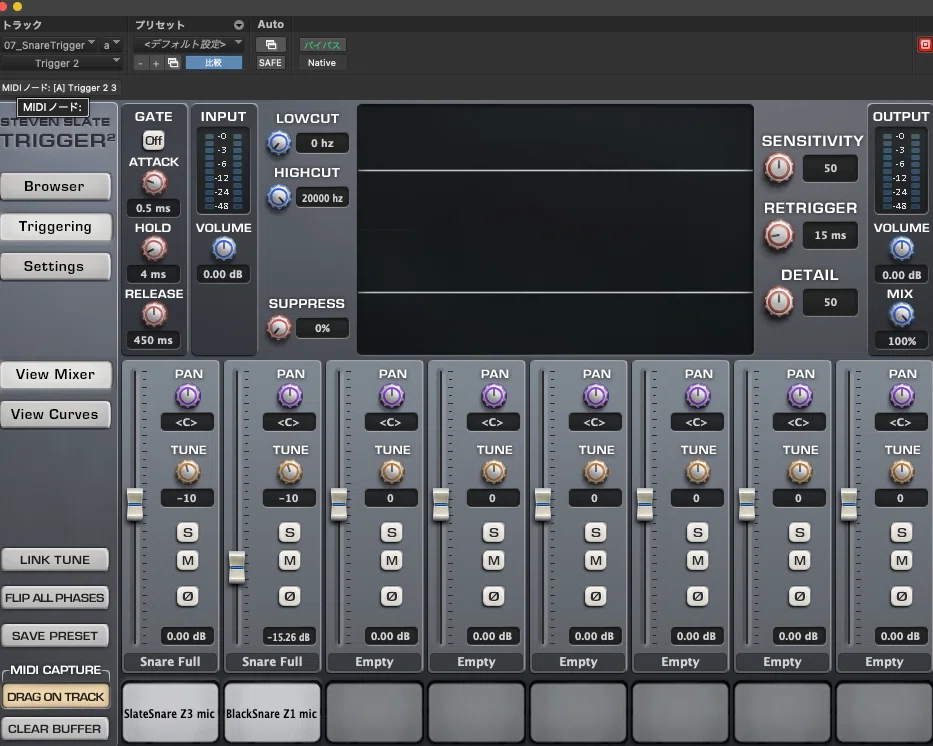
Task: Click the Output VOLUME knob
Action: click(x=901, y=249)
